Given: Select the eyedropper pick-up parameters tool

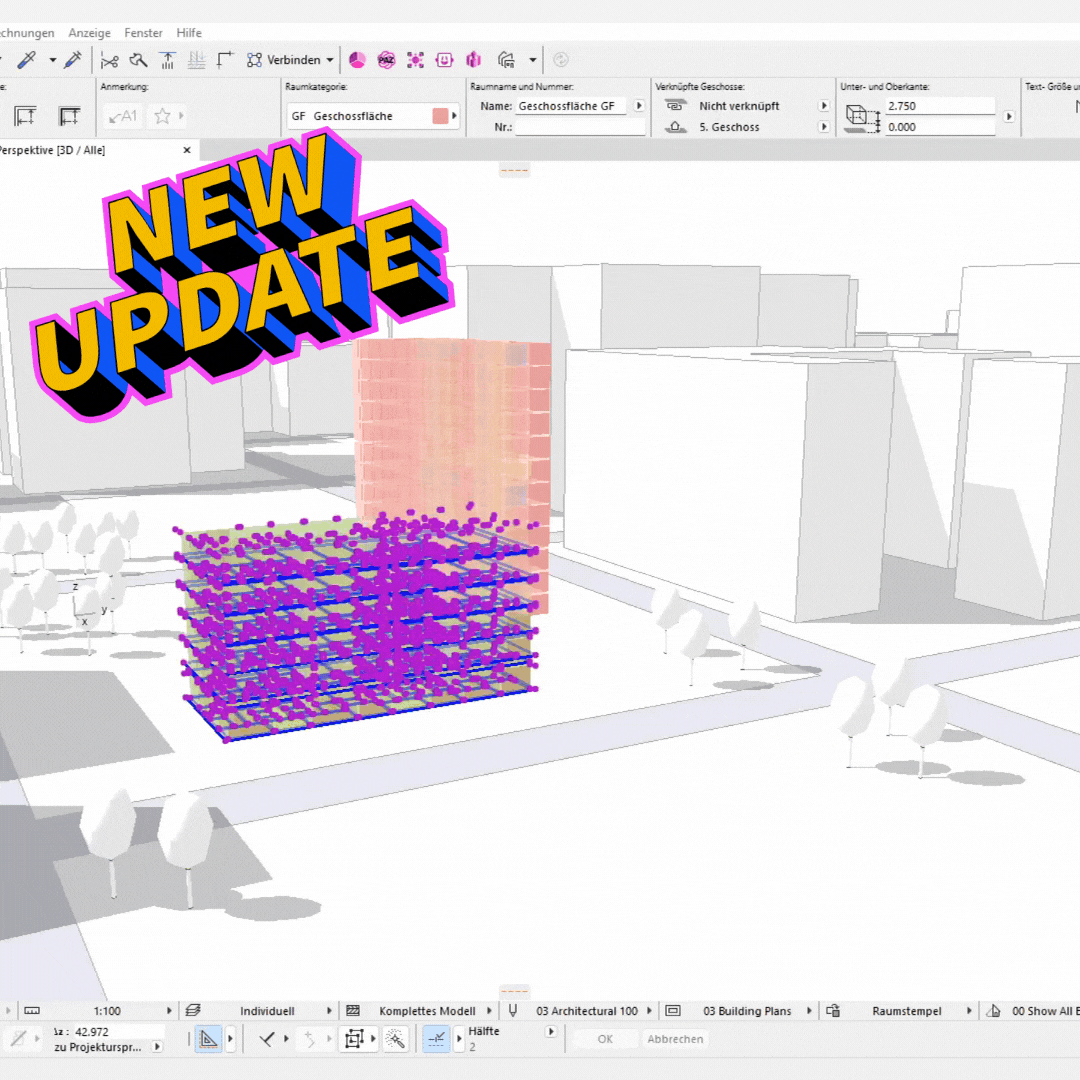Looking at the screenshot, I should coord(26,61).
